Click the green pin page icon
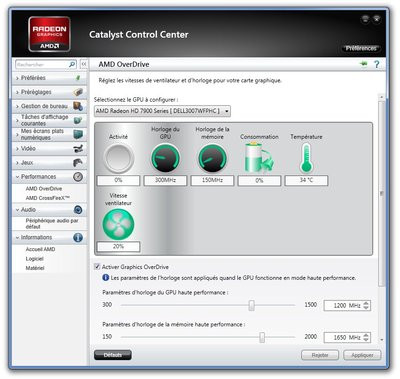The width and height of the screenshot is (400, 379). tap(363, 64)
